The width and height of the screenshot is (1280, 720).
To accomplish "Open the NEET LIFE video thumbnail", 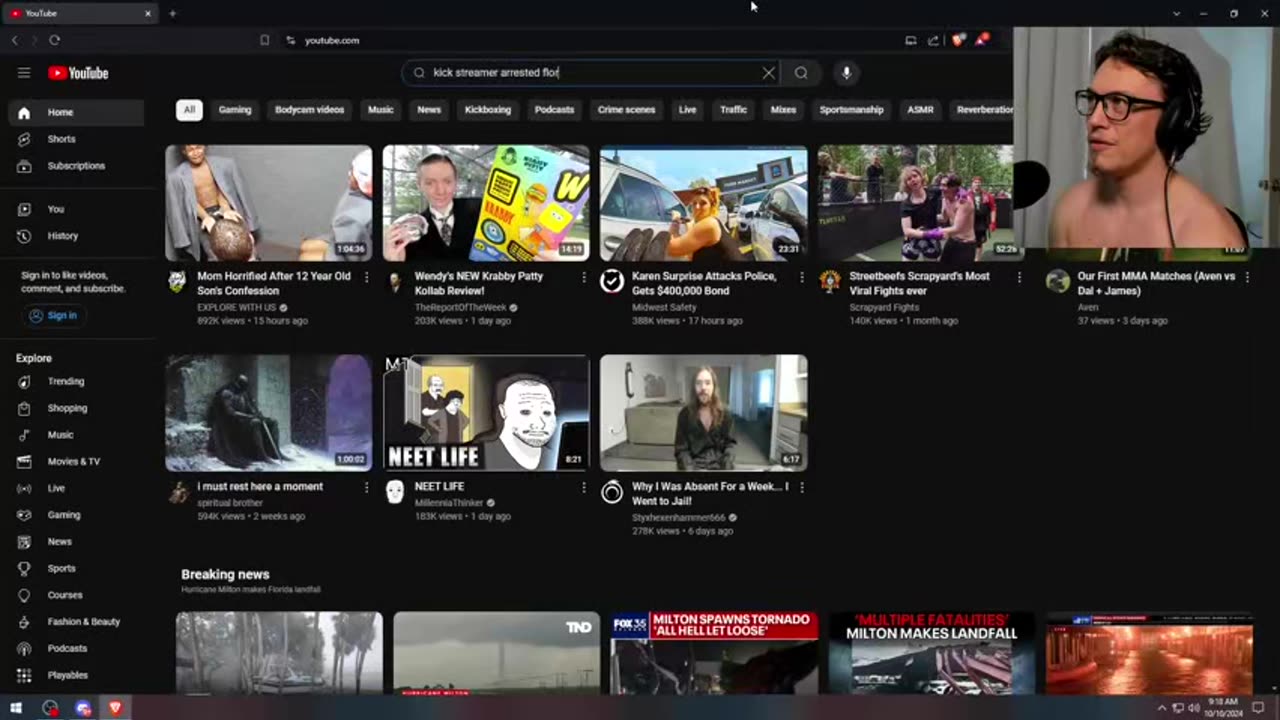I will tap(486, 413).
